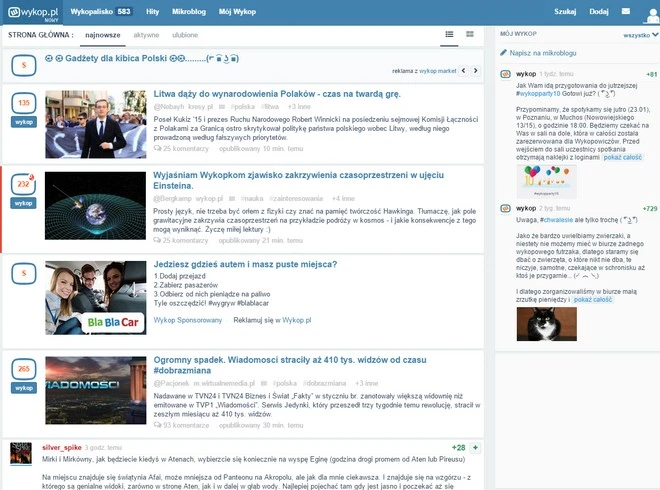Click the pencil icon to write on the microblog
660x490 pixels.
coord(504,51)
